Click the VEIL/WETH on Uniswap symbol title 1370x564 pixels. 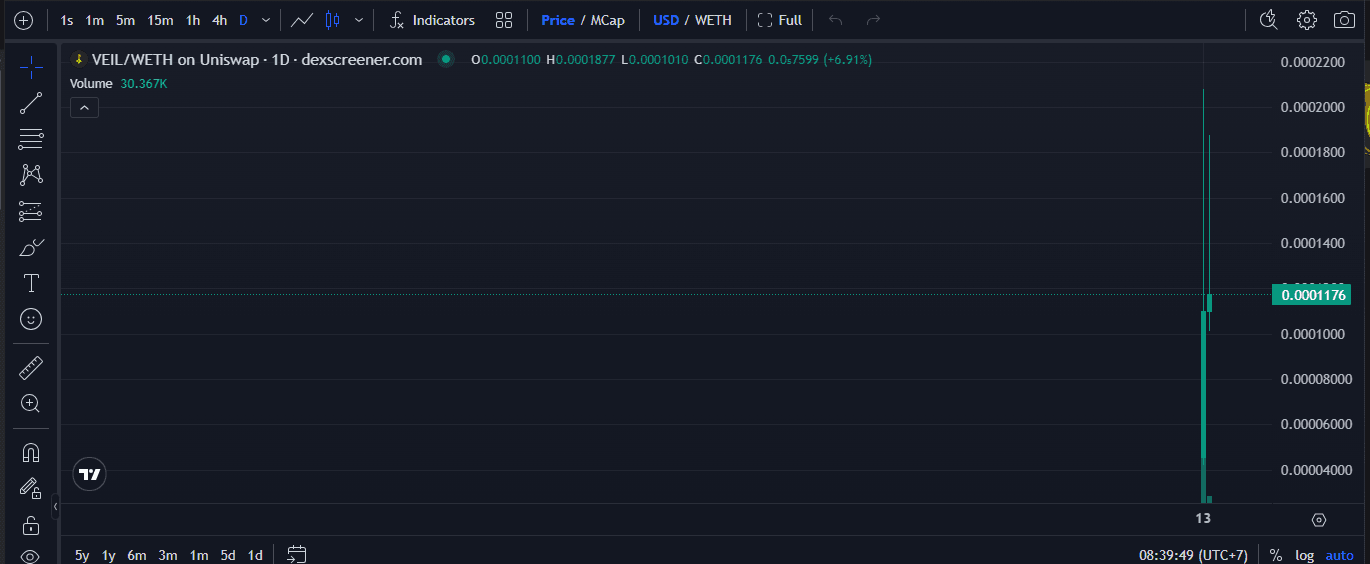257,60
